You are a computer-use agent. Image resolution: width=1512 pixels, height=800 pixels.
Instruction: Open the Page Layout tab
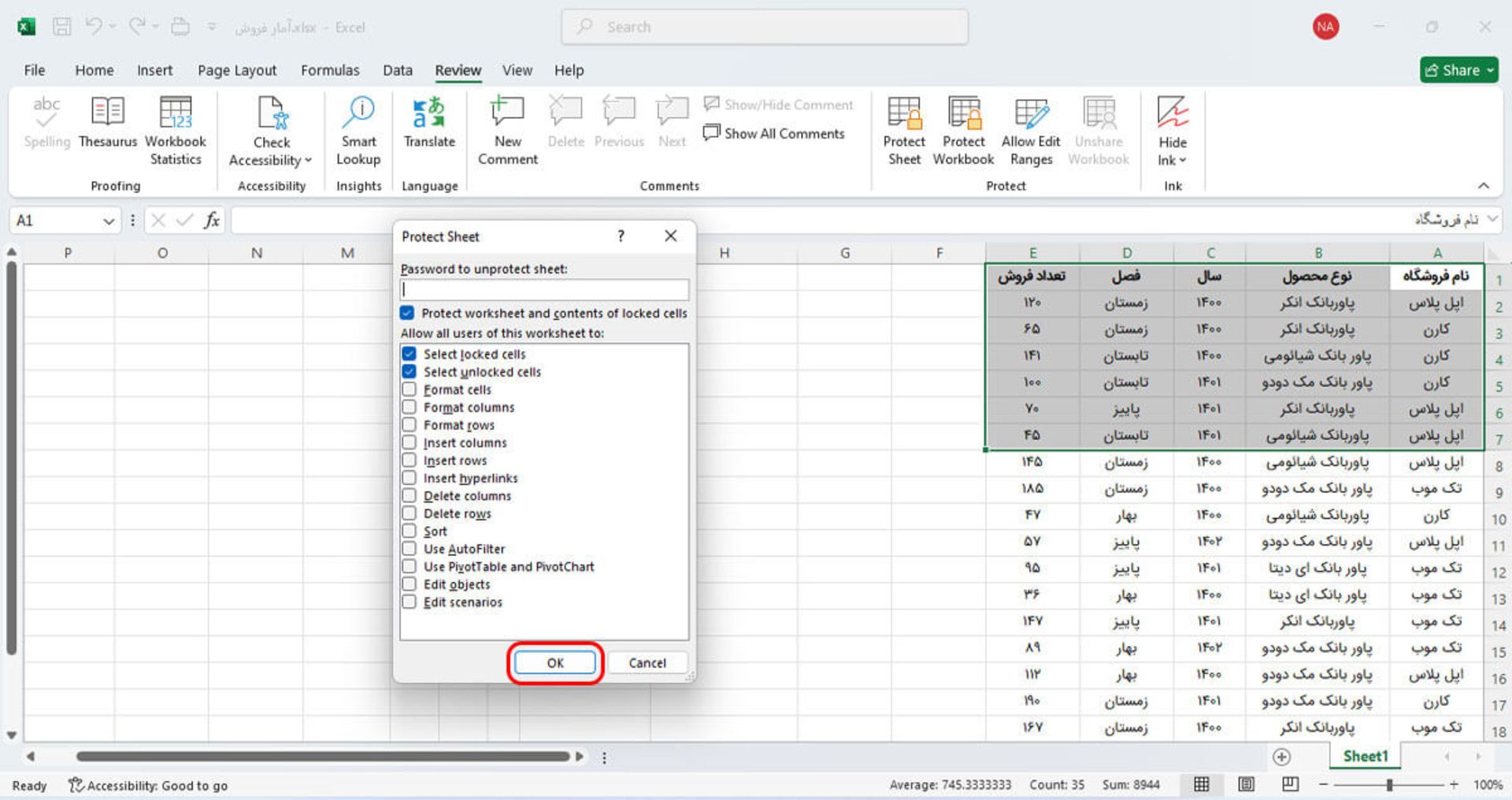(x=237, y=70)
